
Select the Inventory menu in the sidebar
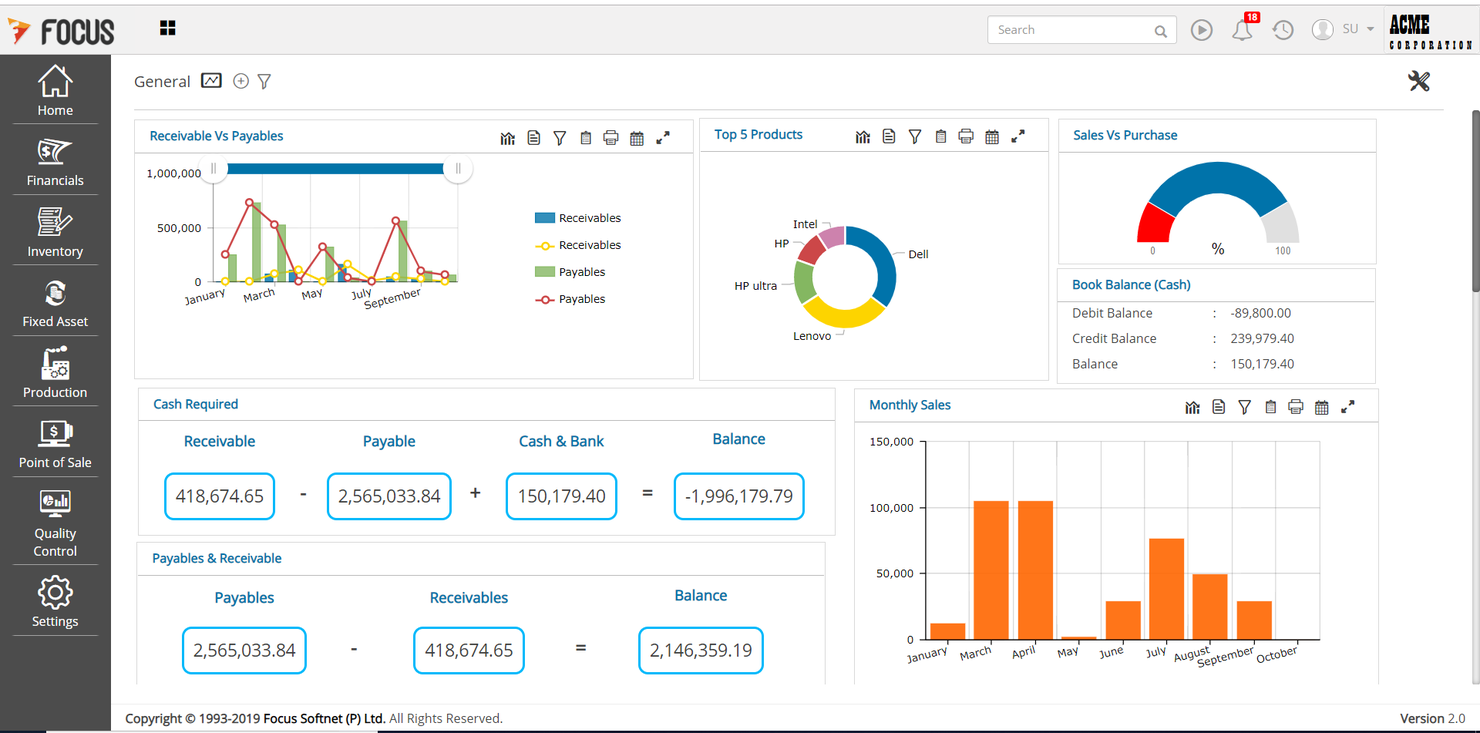(55, 231)
